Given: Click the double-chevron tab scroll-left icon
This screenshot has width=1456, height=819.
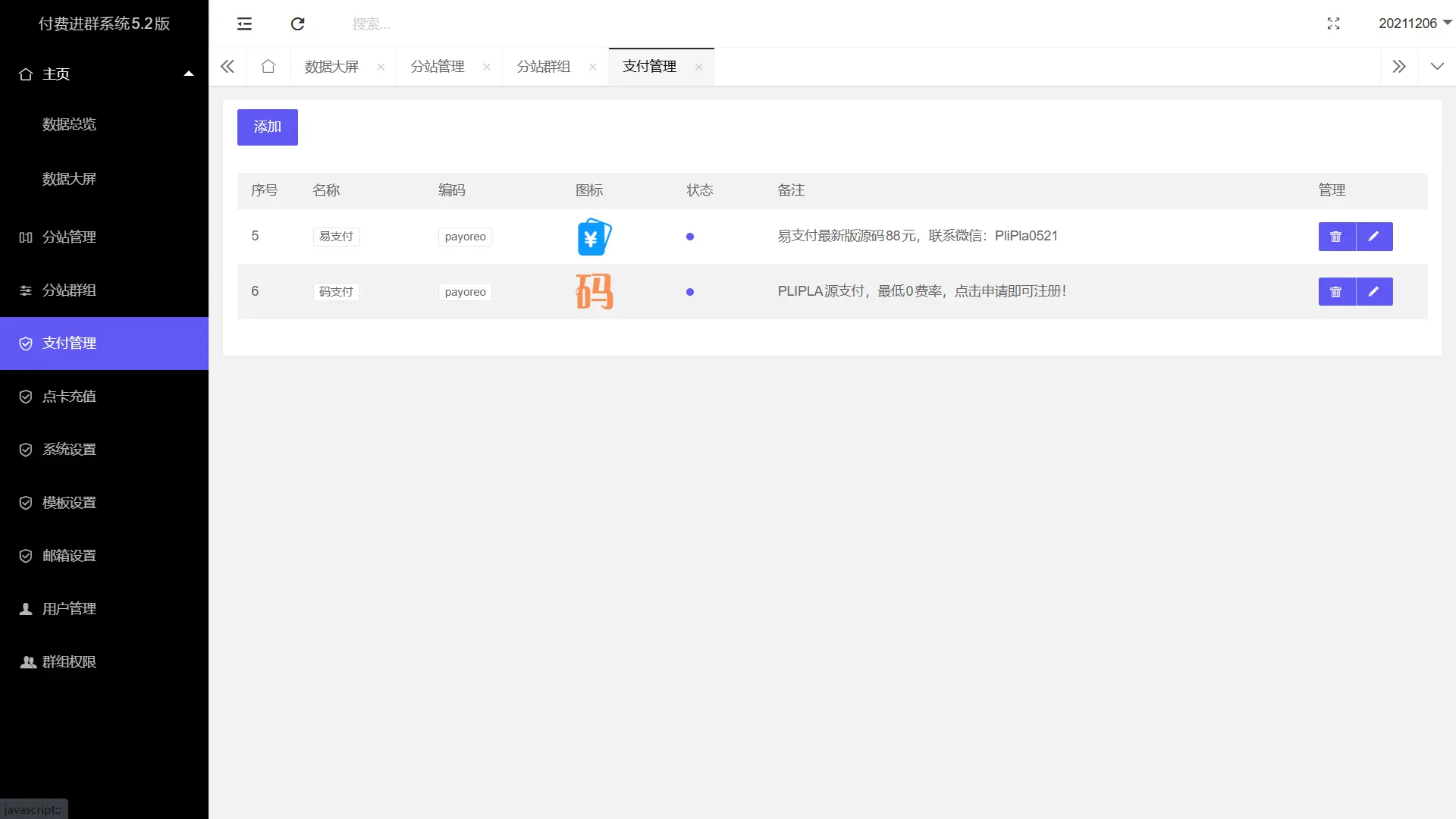Looking at the screenshot, I should click(227, 66).
